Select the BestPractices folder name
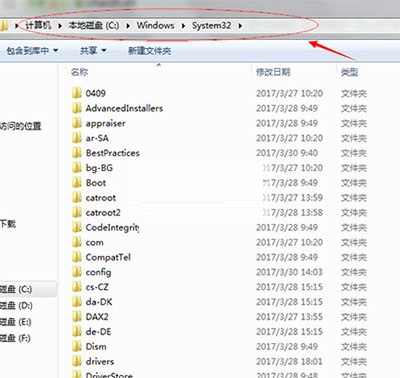Viewport: 400px width, 378px height. tap(113, 153)
